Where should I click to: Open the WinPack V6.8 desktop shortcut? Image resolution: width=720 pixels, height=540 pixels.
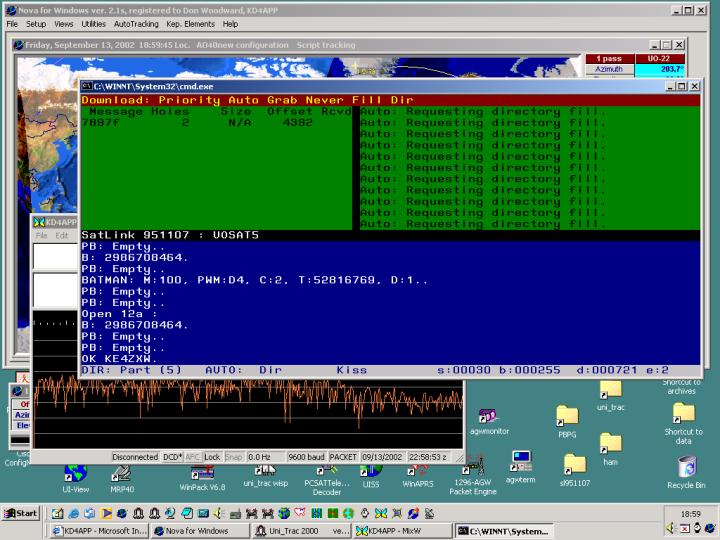click(x=202, y=471)
